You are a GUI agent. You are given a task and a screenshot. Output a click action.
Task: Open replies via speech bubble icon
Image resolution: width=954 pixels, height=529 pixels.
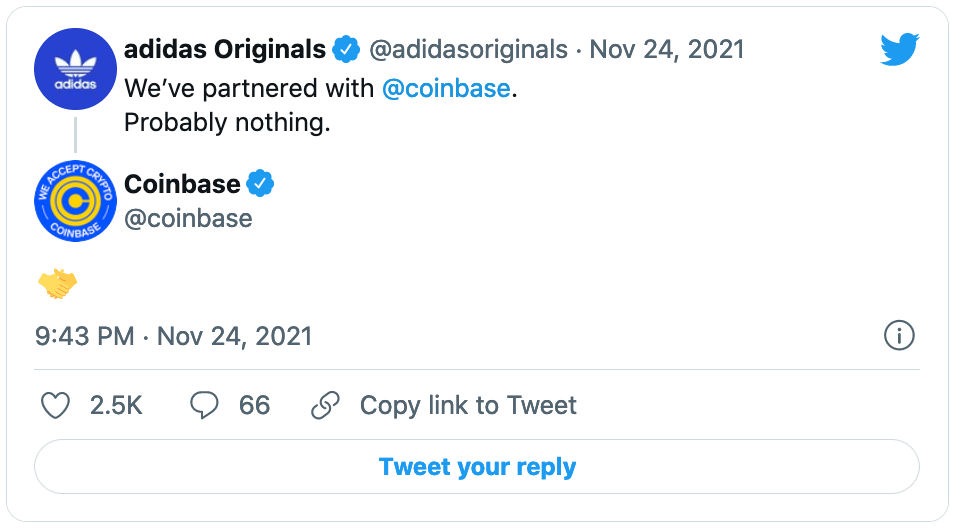click(x=204, y=405)
